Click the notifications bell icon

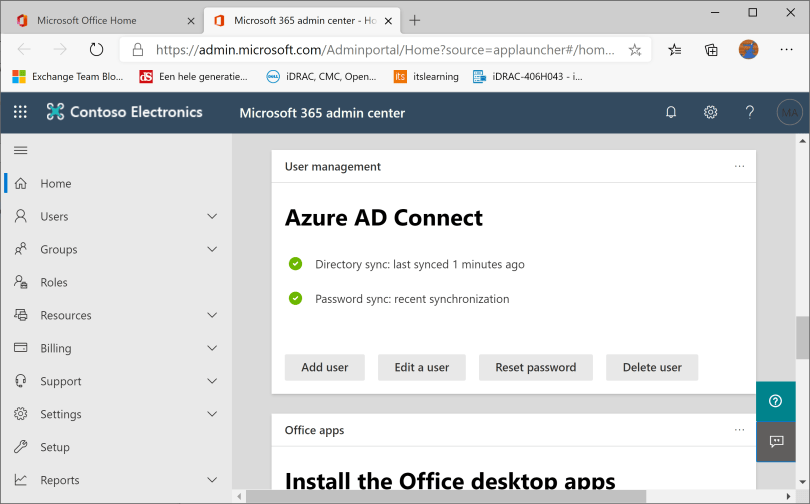pyautogui.click(x=671, y=113)
